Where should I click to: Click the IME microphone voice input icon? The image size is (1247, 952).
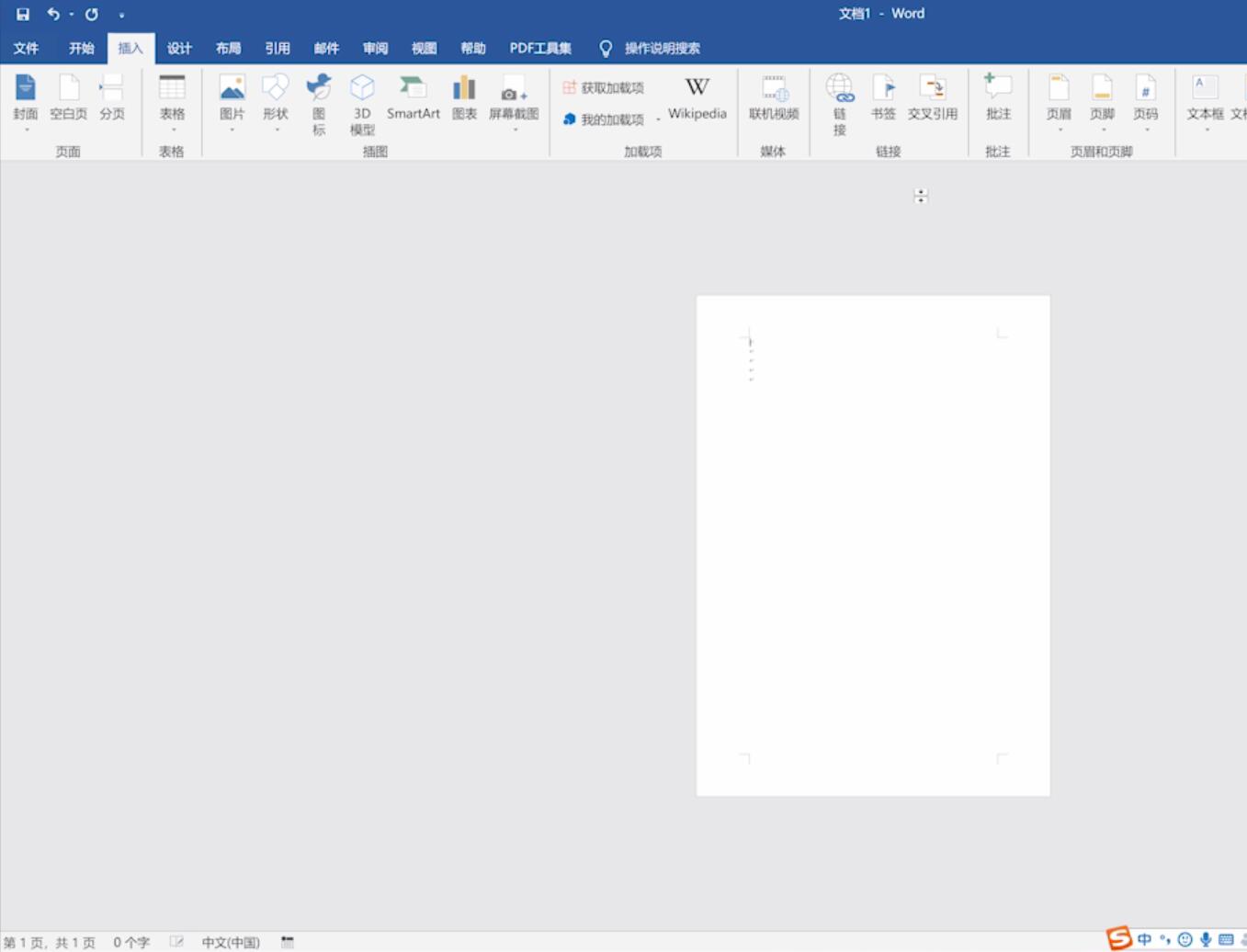click(1206, 939)
